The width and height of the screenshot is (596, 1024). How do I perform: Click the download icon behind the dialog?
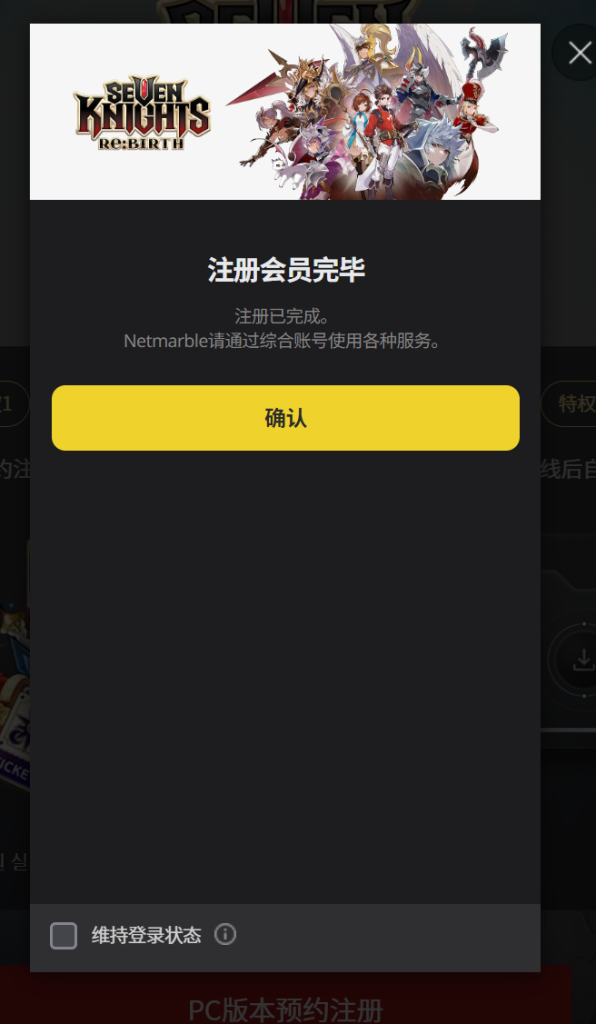click(583, 660)
